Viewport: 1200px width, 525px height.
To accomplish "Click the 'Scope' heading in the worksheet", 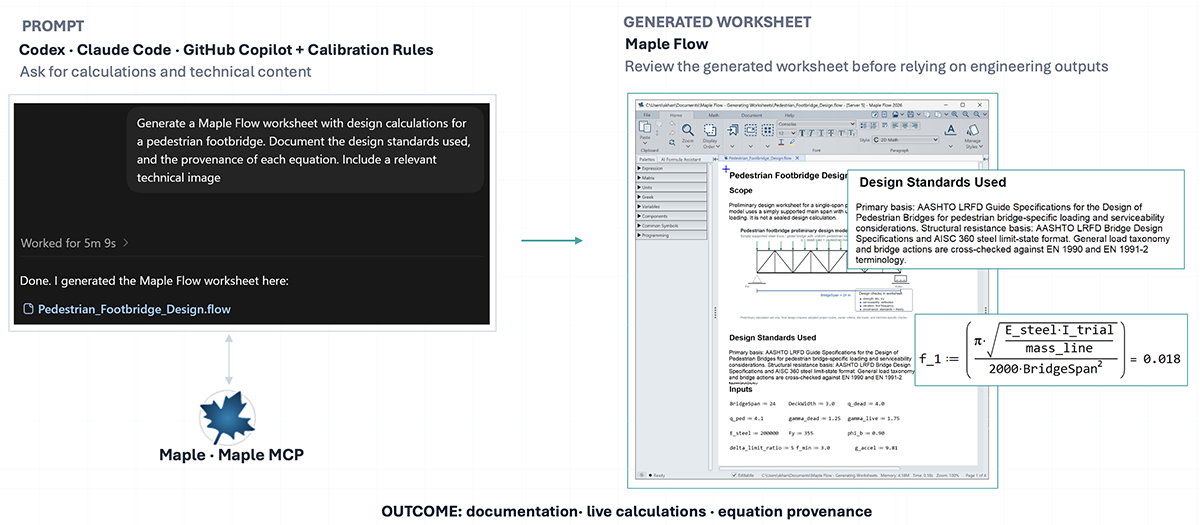I will tap(741, 190).
